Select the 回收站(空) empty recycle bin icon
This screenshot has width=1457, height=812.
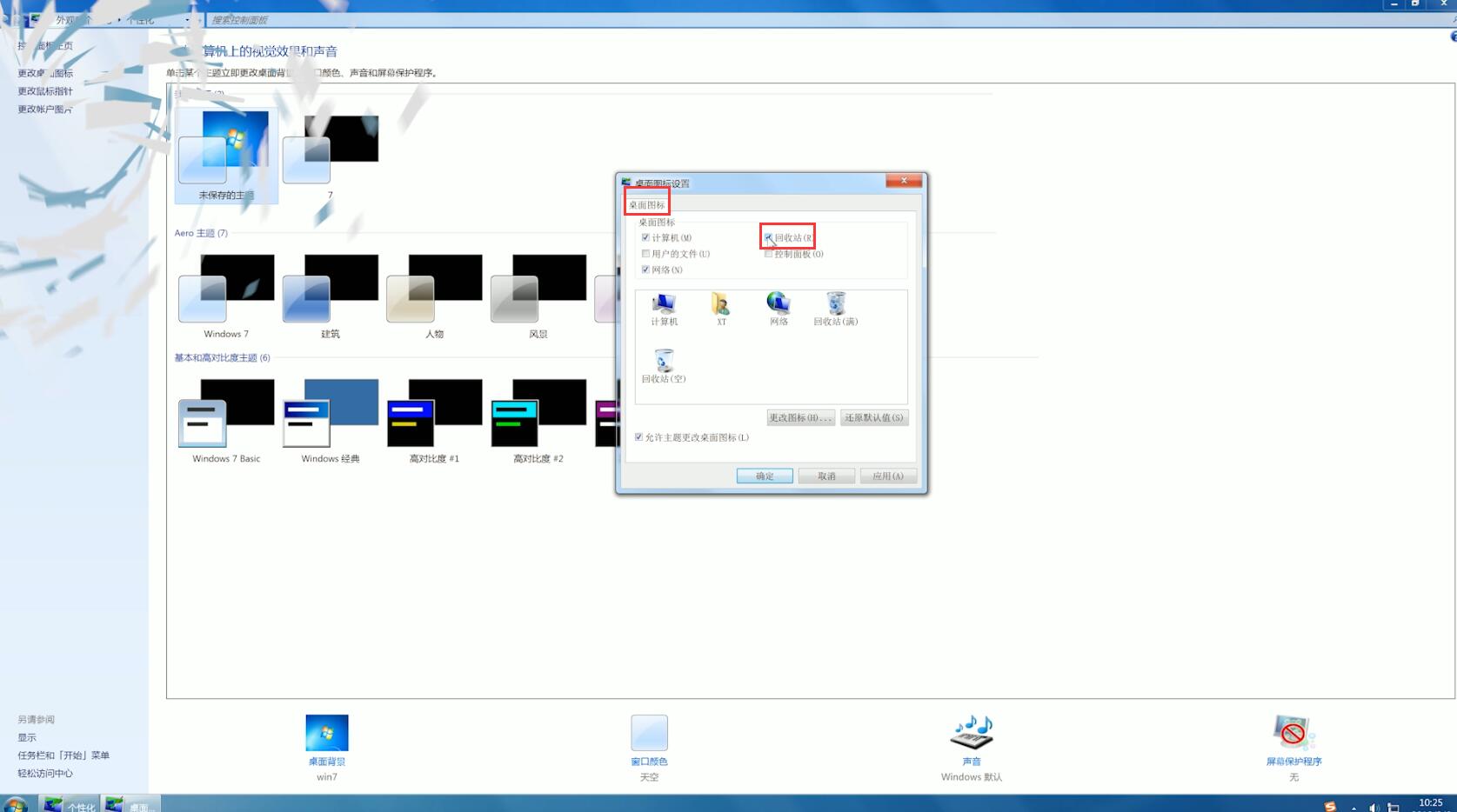tap(664, 366)
